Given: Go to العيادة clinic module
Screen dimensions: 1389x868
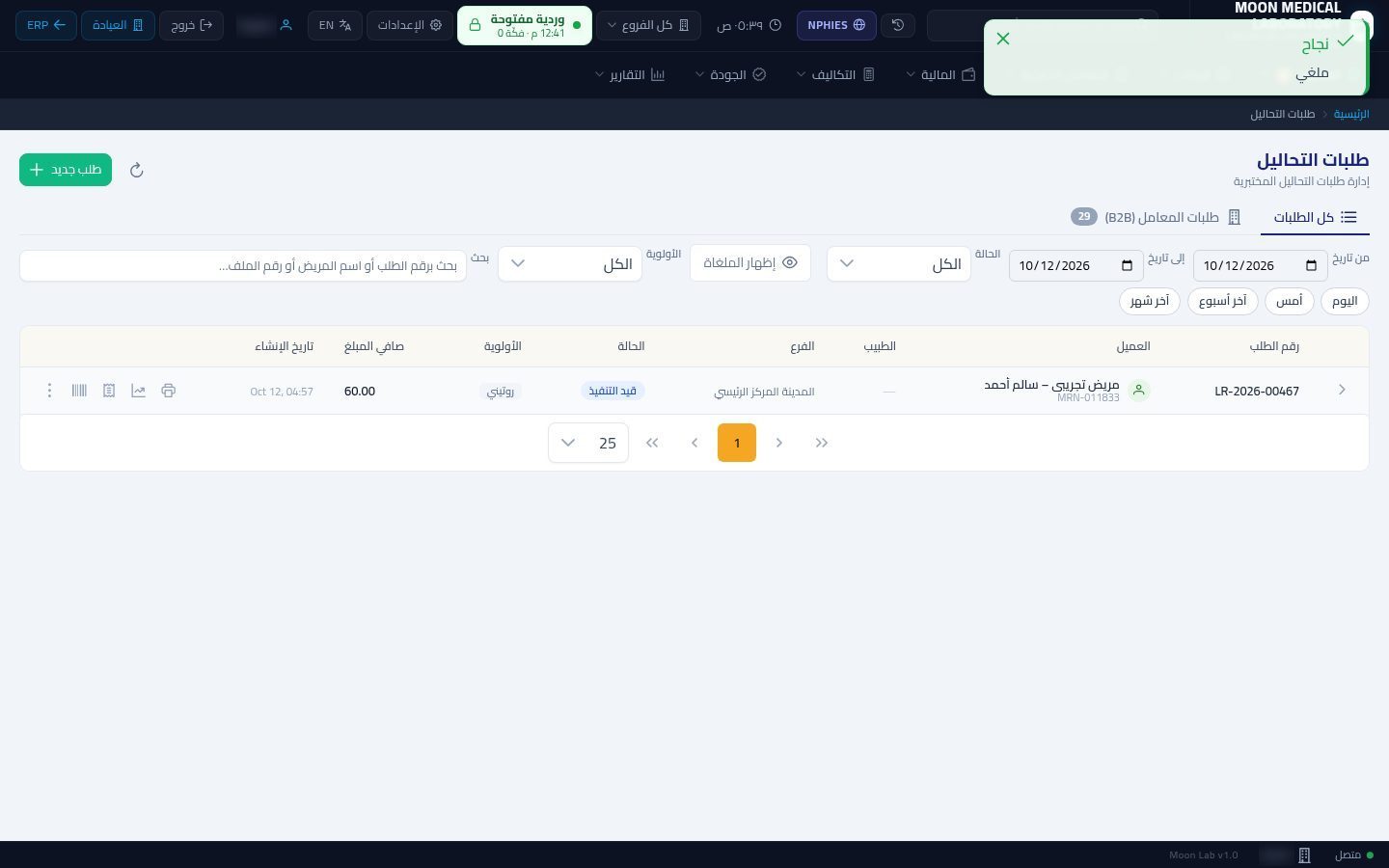Looking at the screenshot, I should pos(118,25).
